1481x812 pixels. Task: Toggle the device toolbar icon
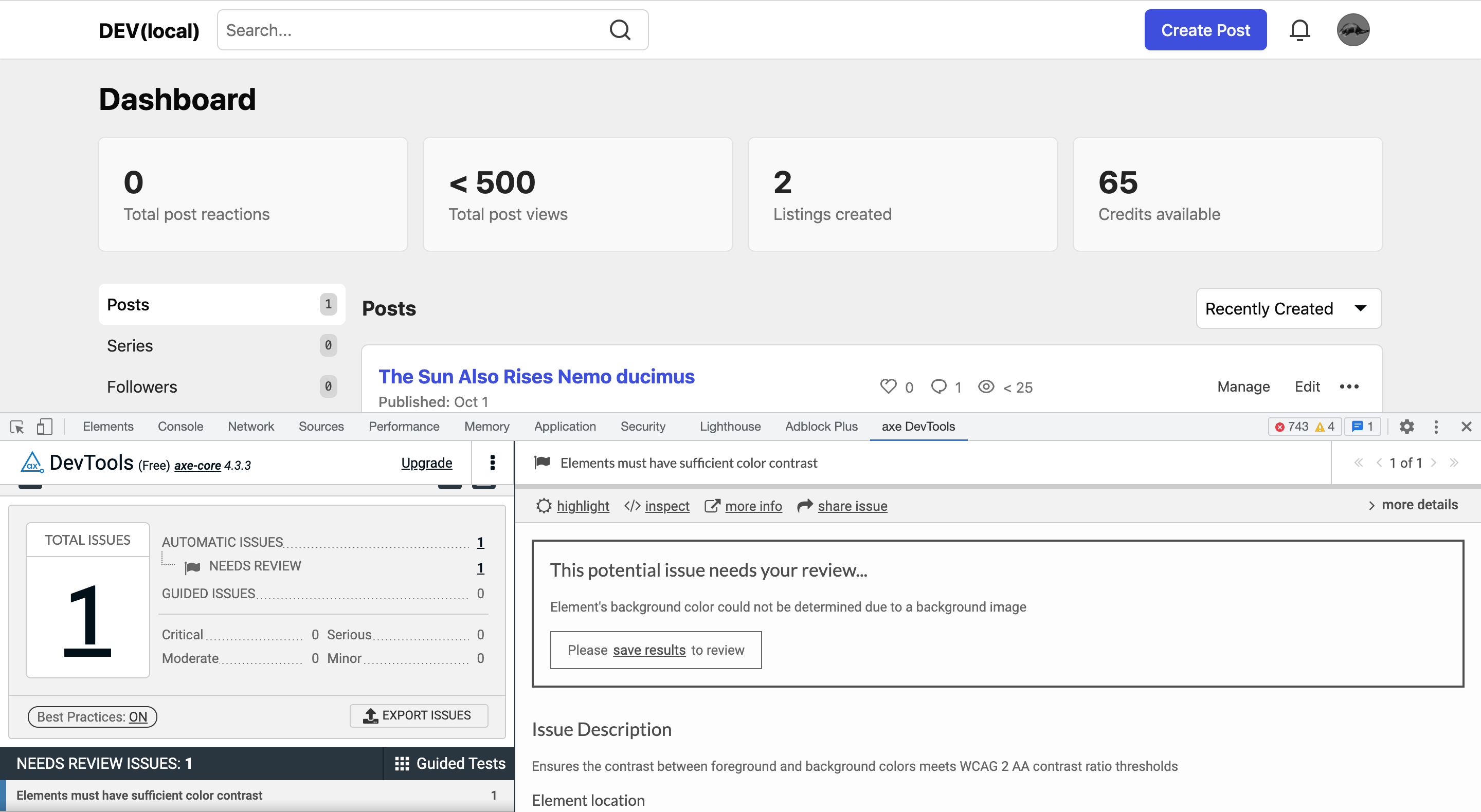[x=44, y=427]
